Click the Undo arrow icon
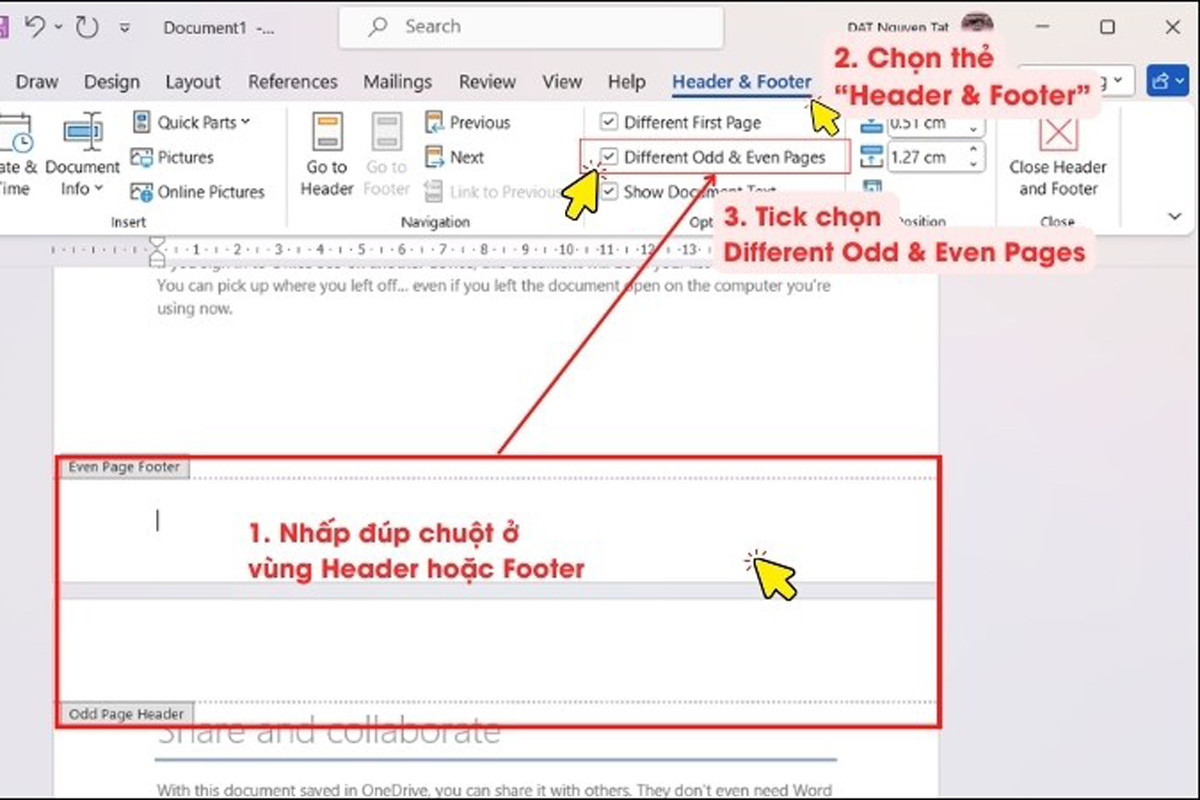The image size is (1200, 800). [x=33, y=28]
